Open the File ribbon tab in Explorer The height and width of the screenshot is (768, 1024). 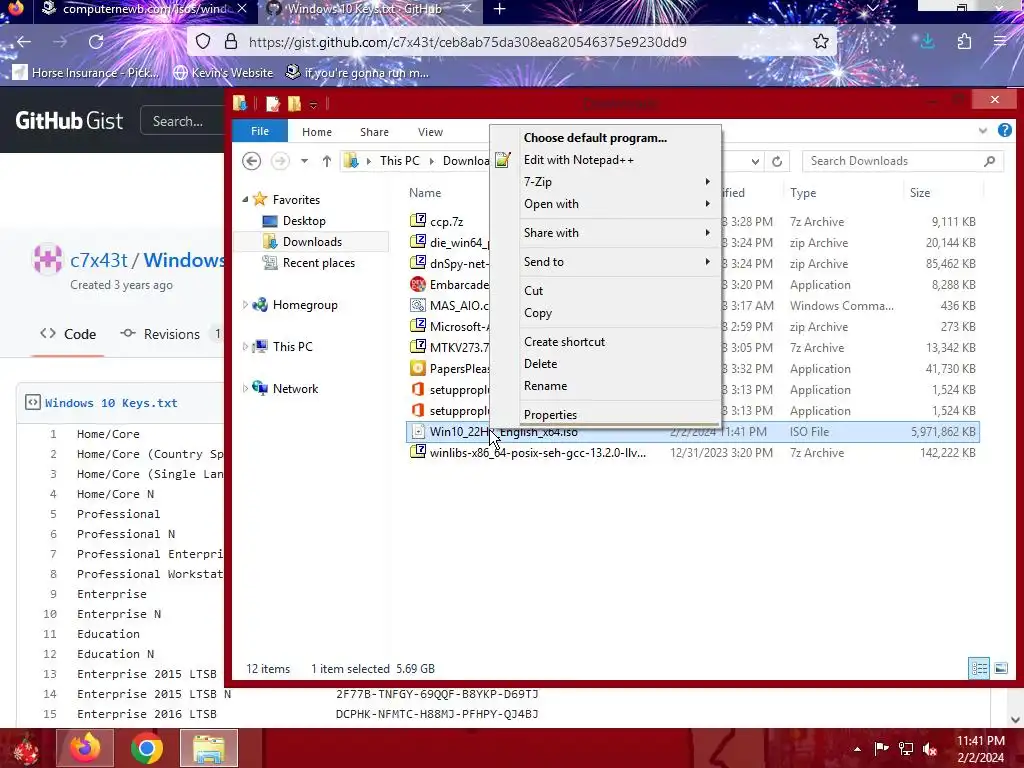[260, 131]
